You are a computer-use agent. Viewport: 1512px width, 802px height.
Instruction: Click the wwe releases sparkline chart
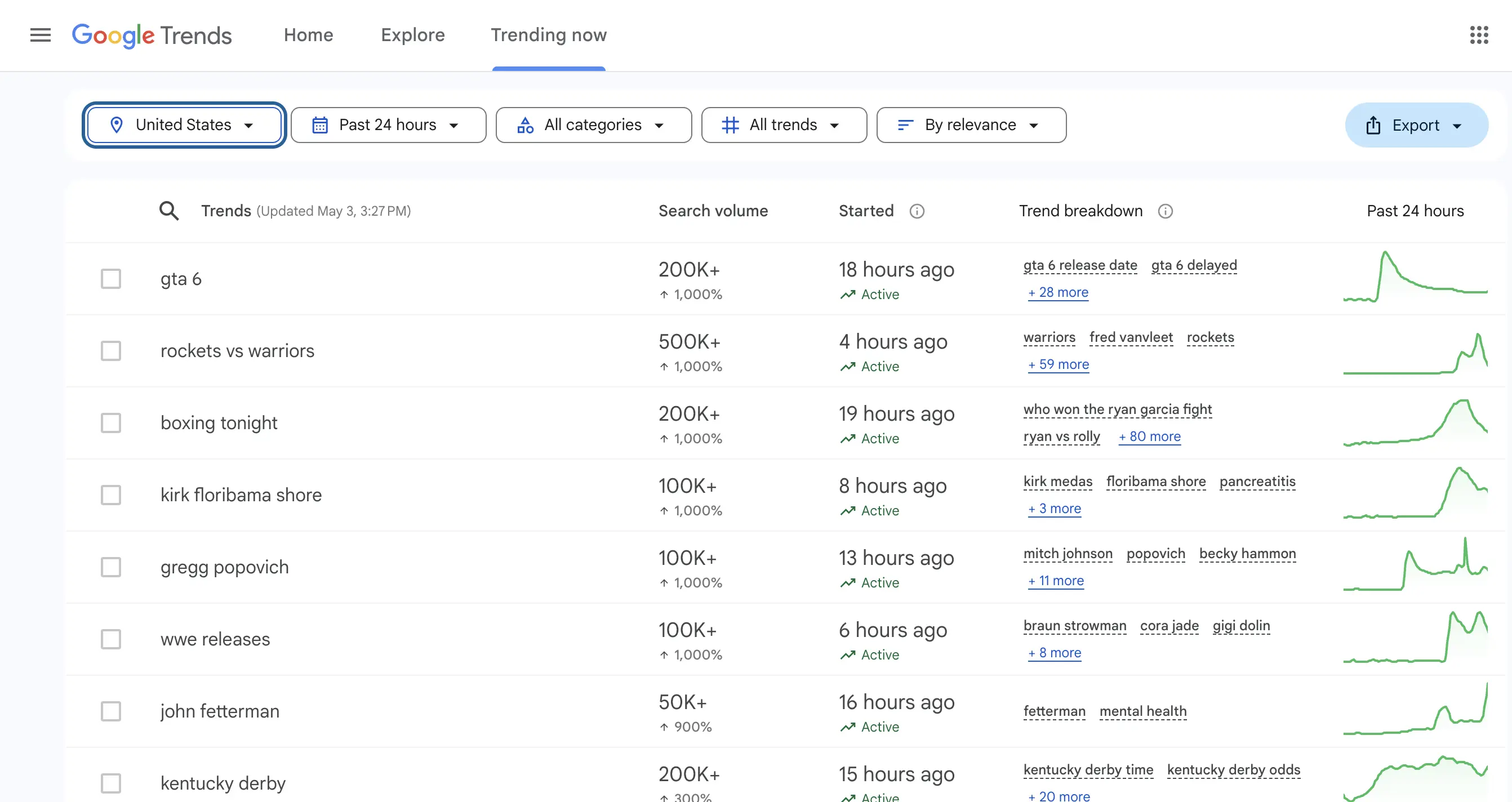(x=1415, y=637)
